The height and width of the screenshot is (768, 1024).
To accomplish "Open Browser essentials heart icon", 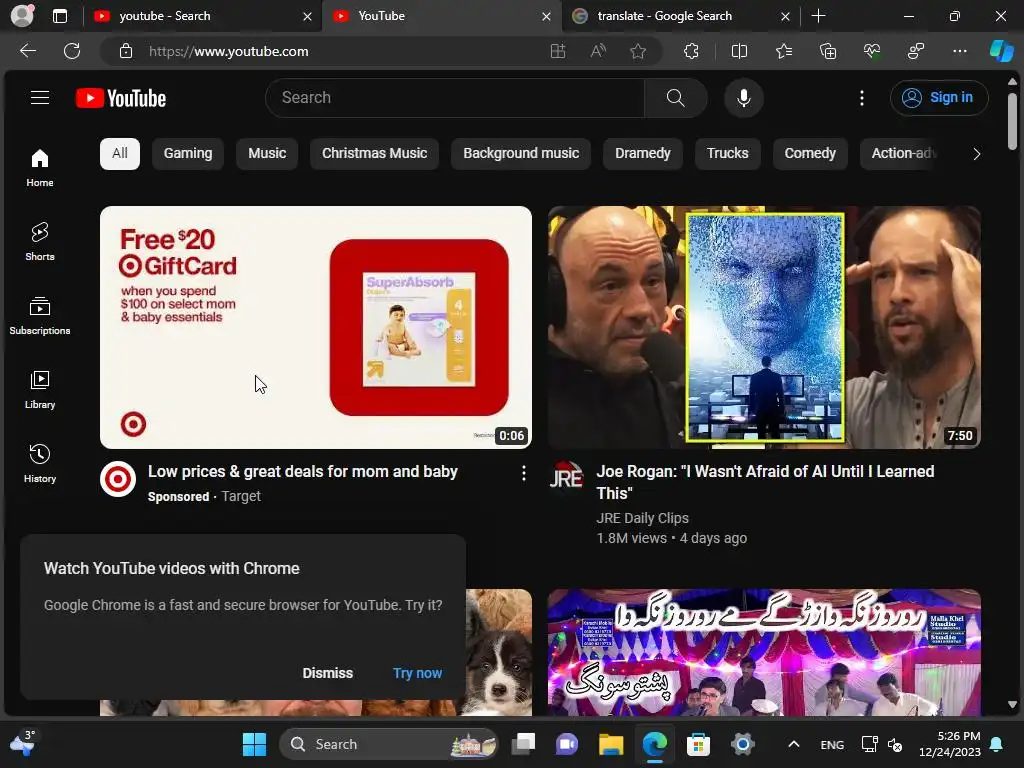I will pyautogui.click(x=872, y=51).
